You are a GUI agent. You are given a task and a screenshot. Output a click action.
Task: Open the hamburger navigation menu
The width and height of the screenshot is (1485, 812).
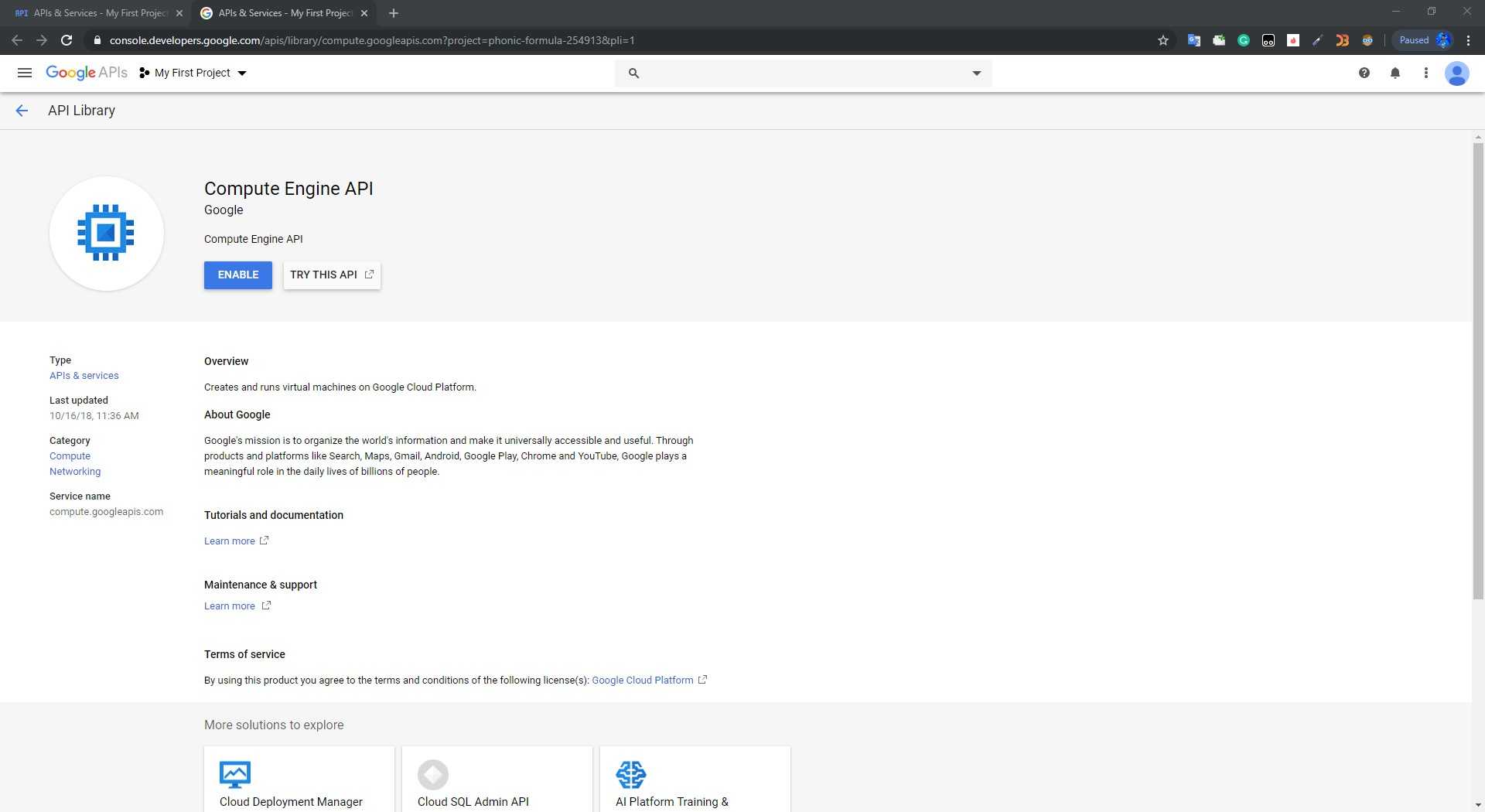coord(25,73)
